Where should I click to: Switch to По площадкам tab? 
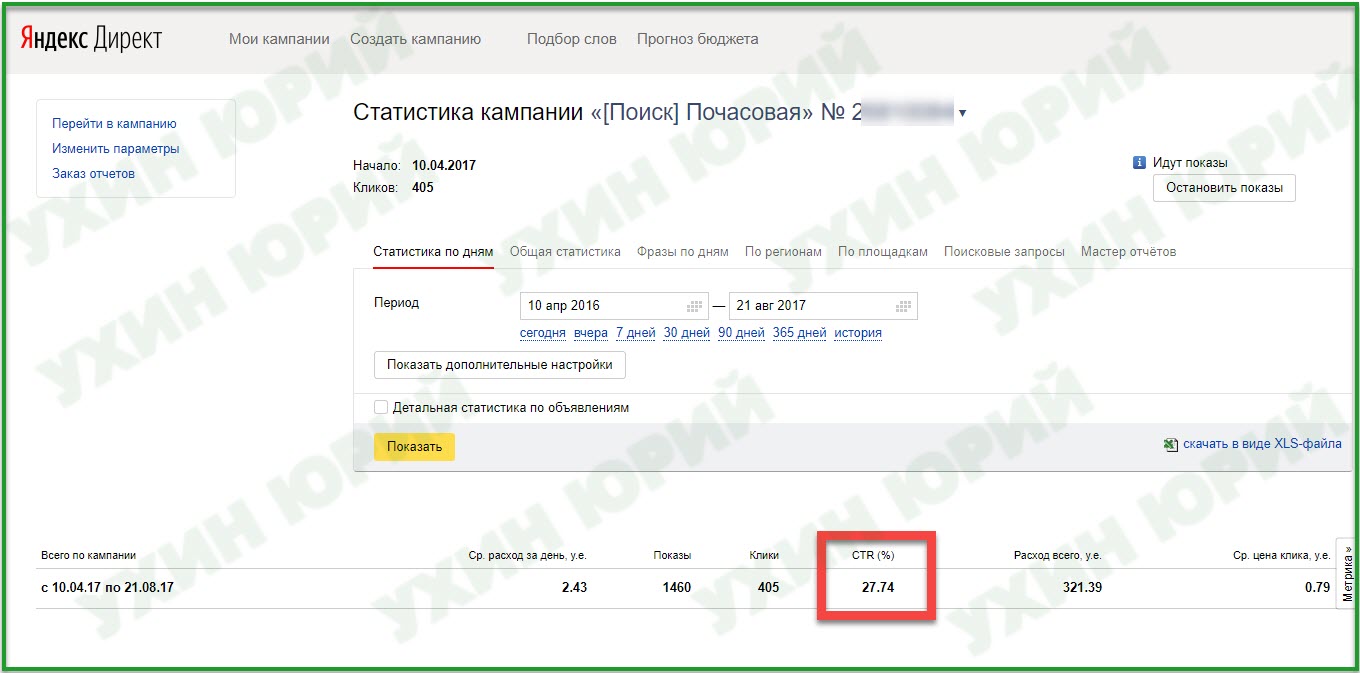point(883,252)
